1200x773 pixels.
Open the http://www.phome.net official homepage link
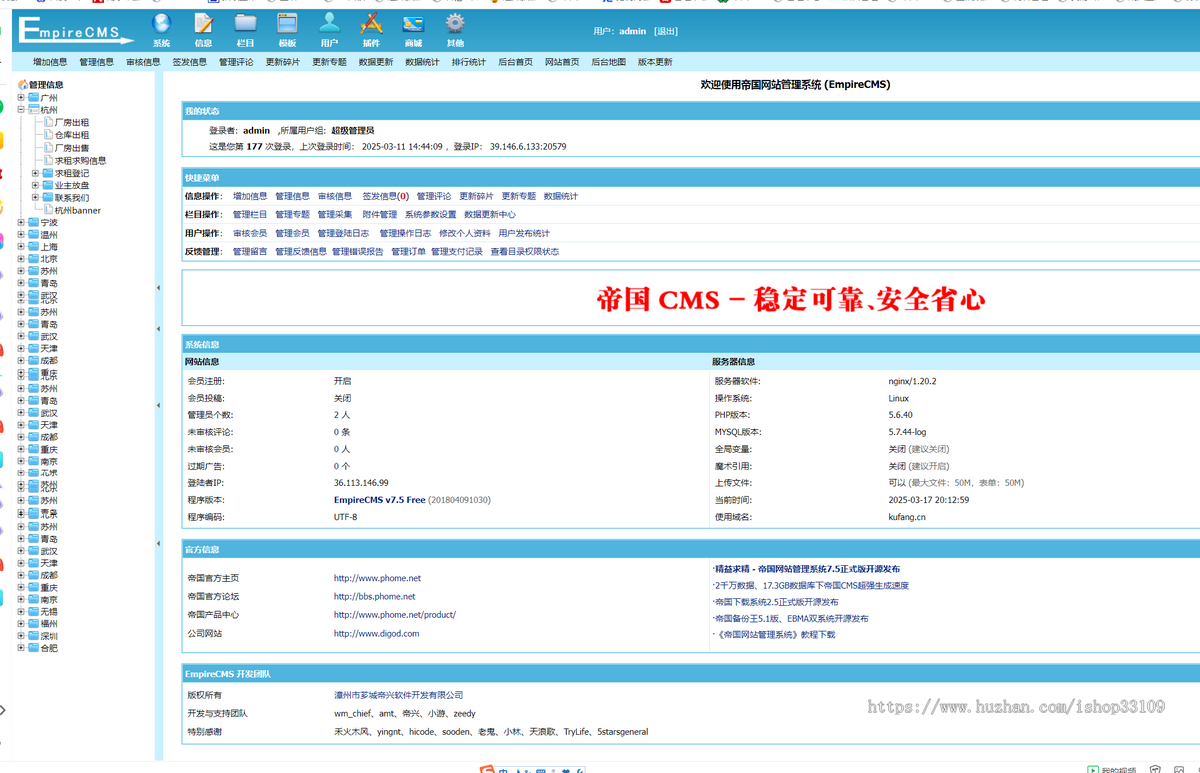click(x=377, y=578)
